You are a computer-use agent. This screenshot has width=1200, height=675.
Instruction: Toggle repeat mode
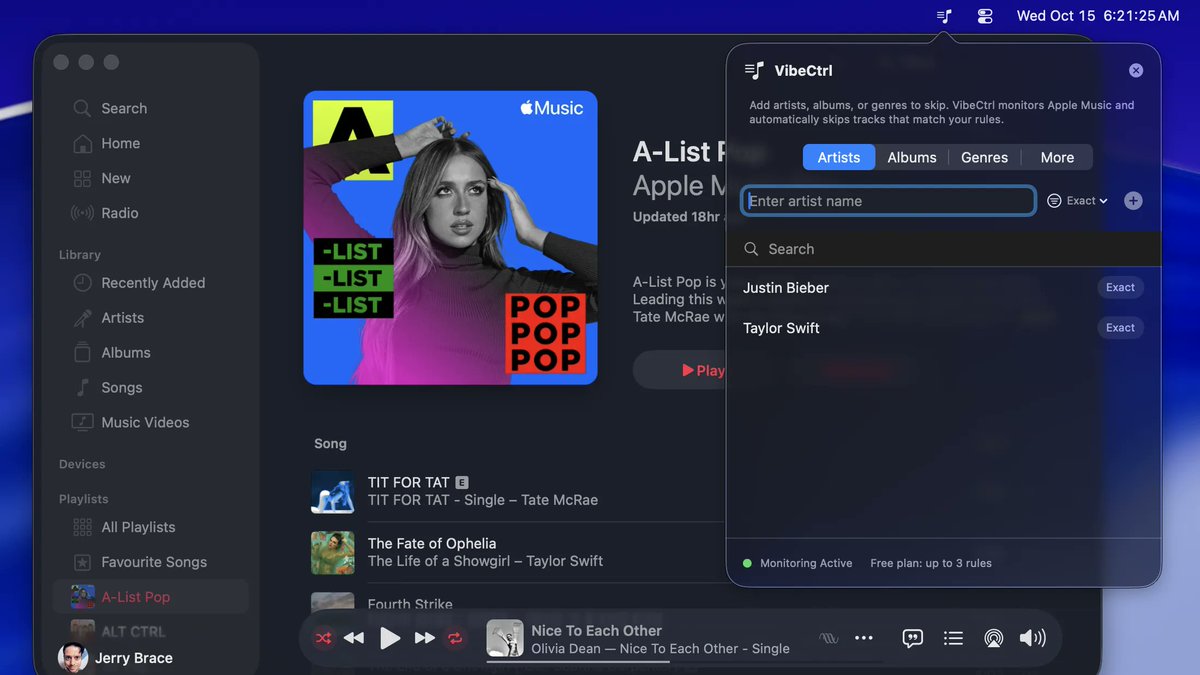pyautogui.click(x=455, y=638)
